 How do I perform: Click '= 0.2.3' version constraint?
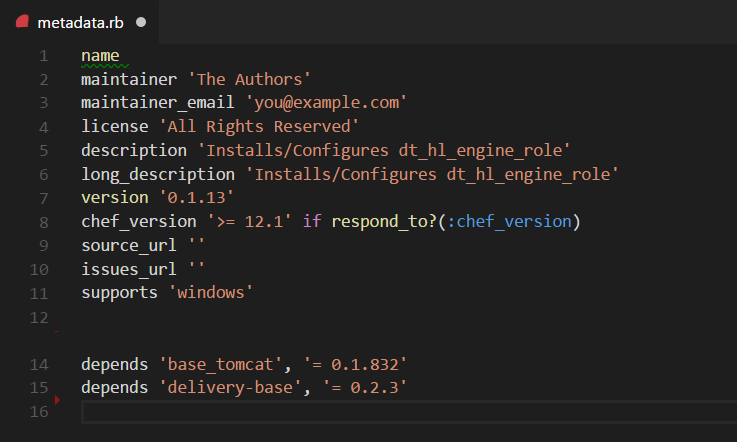tap(365, 387)
